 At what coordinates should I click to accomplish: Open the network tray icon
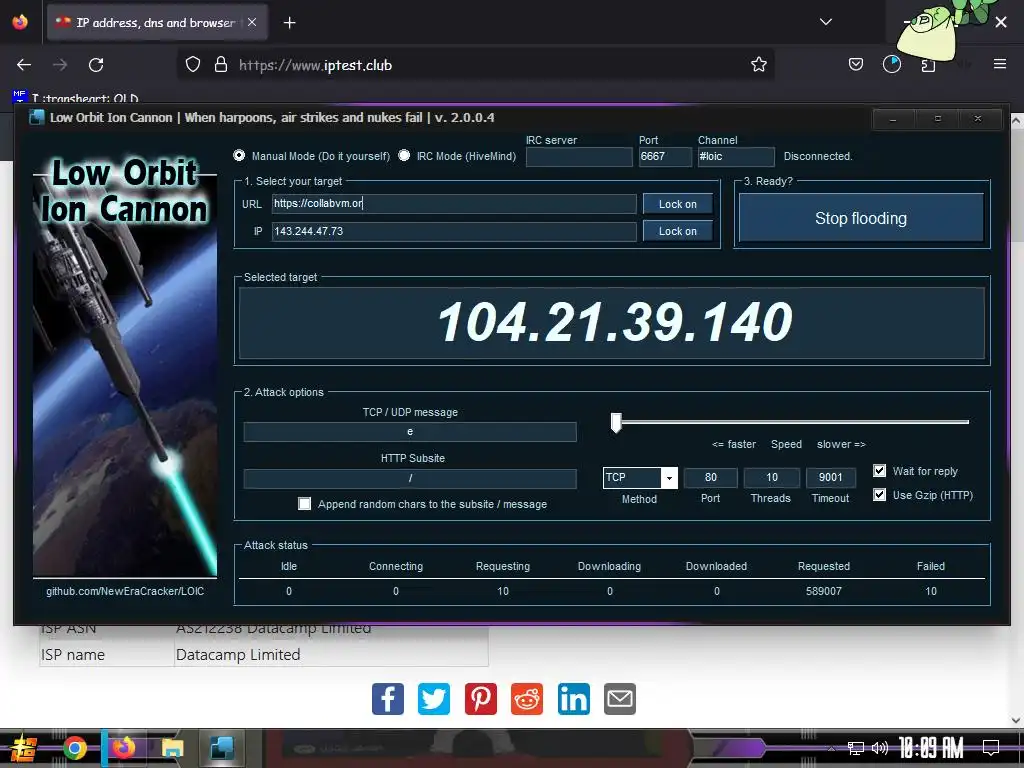856,748
